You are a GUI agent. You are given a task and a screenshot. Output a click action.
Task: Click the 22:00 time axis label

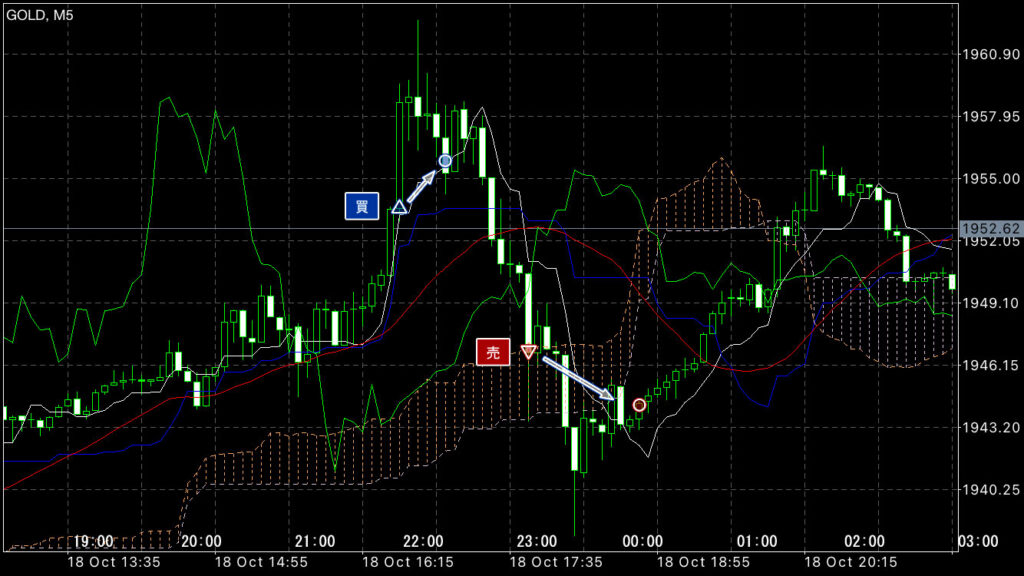(x=423, y=541)
